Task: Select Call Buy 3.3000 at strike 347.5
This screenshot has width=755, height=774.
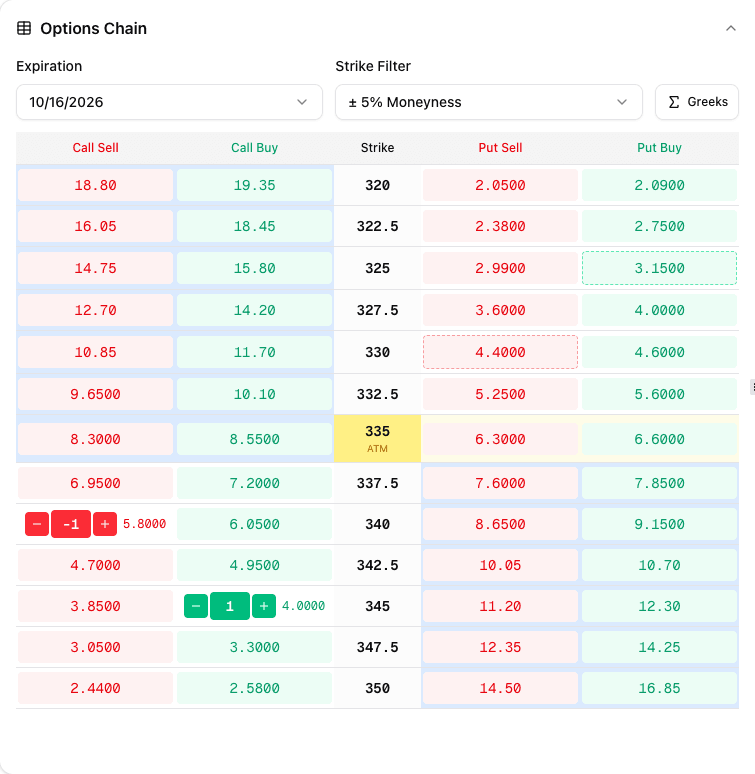Action: [x=255, y=647]
